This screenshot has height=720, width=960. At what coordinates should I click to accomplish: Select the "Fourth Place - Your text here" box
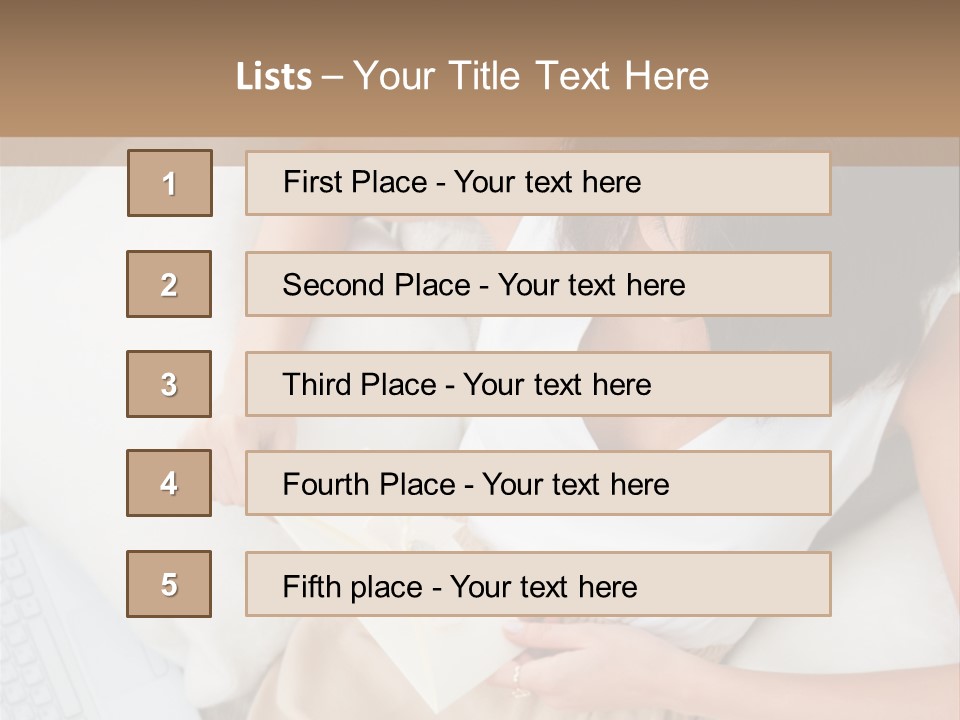(538, 484)
